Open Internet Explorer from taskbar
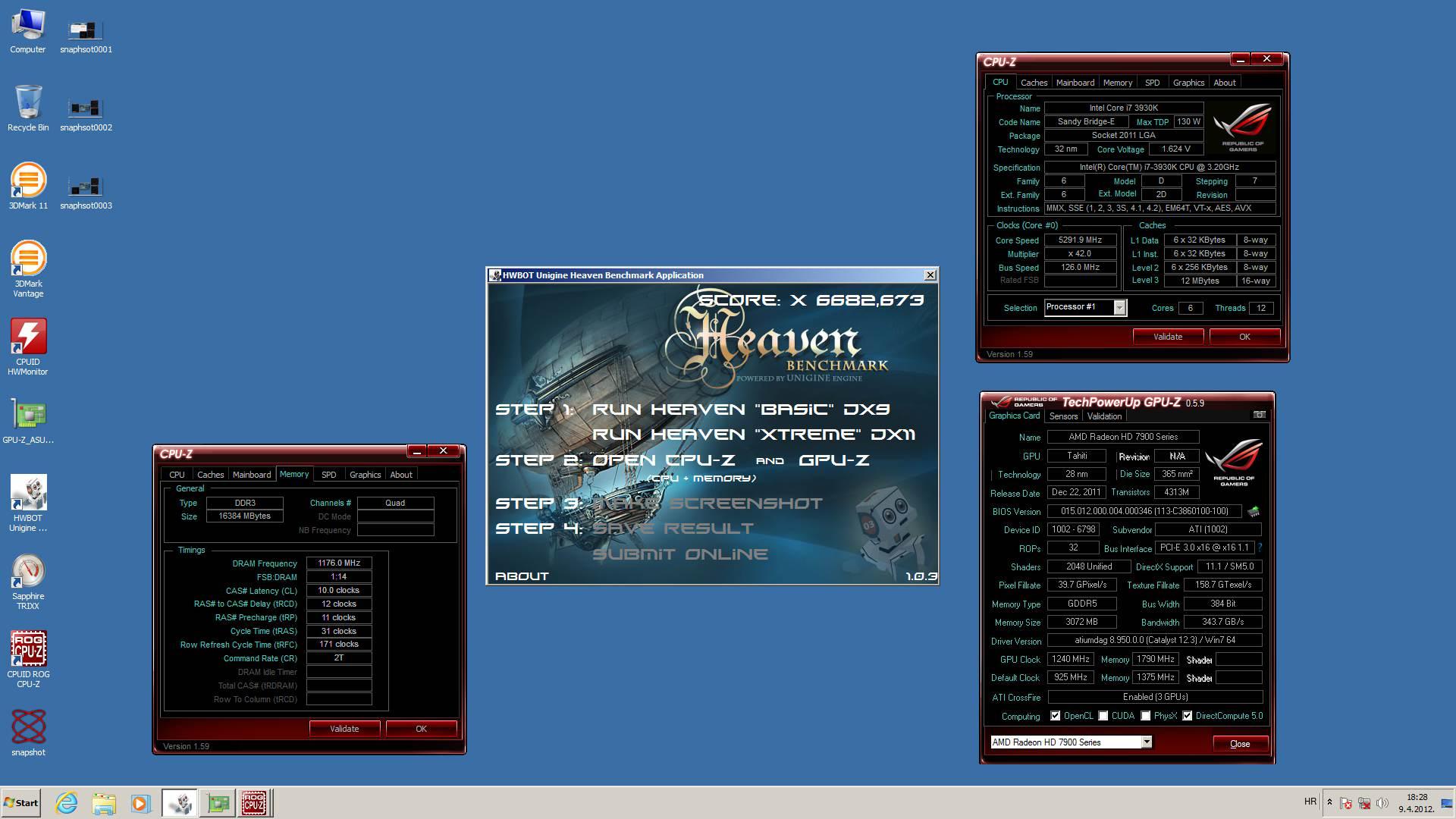This screenshot has height=819, width=1456. [x=67, y=802]
